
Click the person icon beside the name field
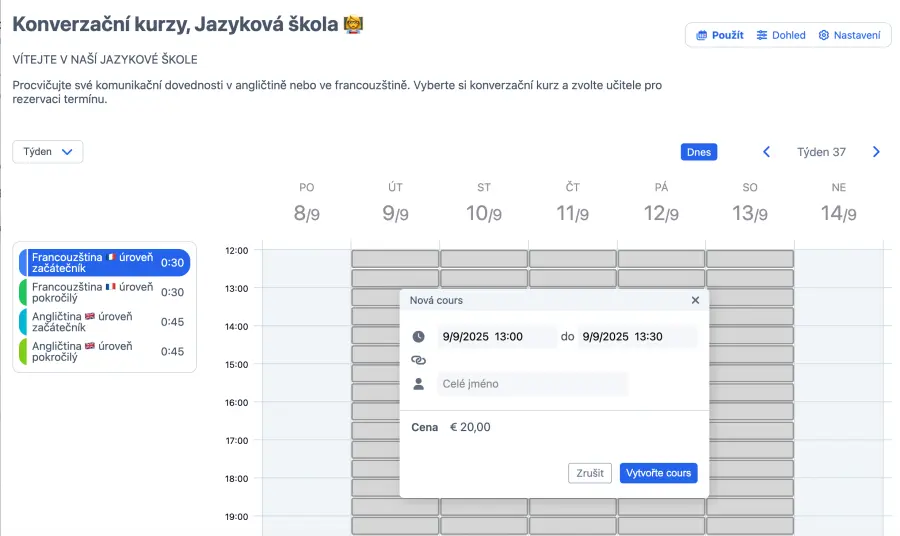[418, 384]
